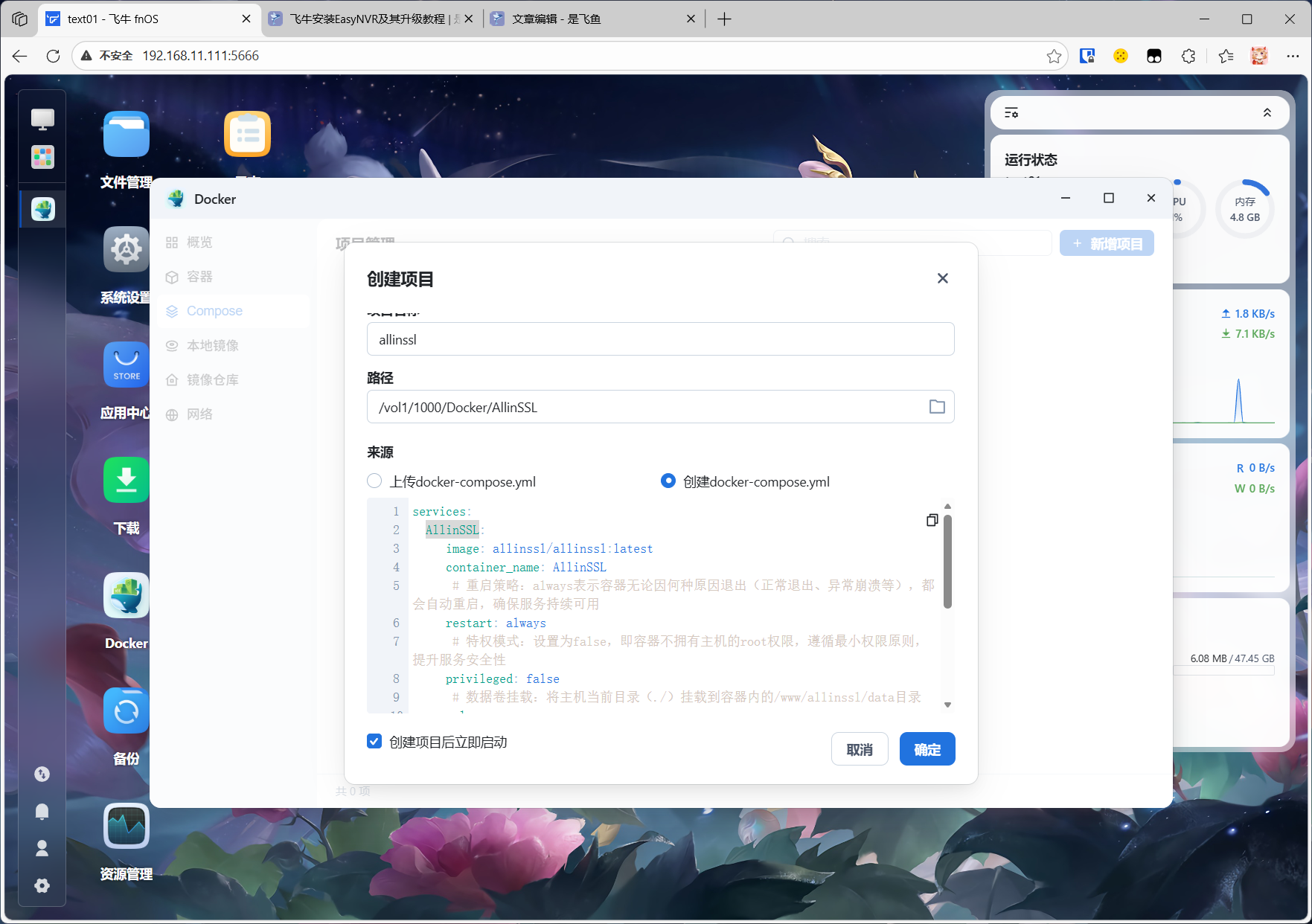This screenshot has height=924, width=1312.
Task: Collapse the status widget panel chevron
Action: coord(1267,113)
